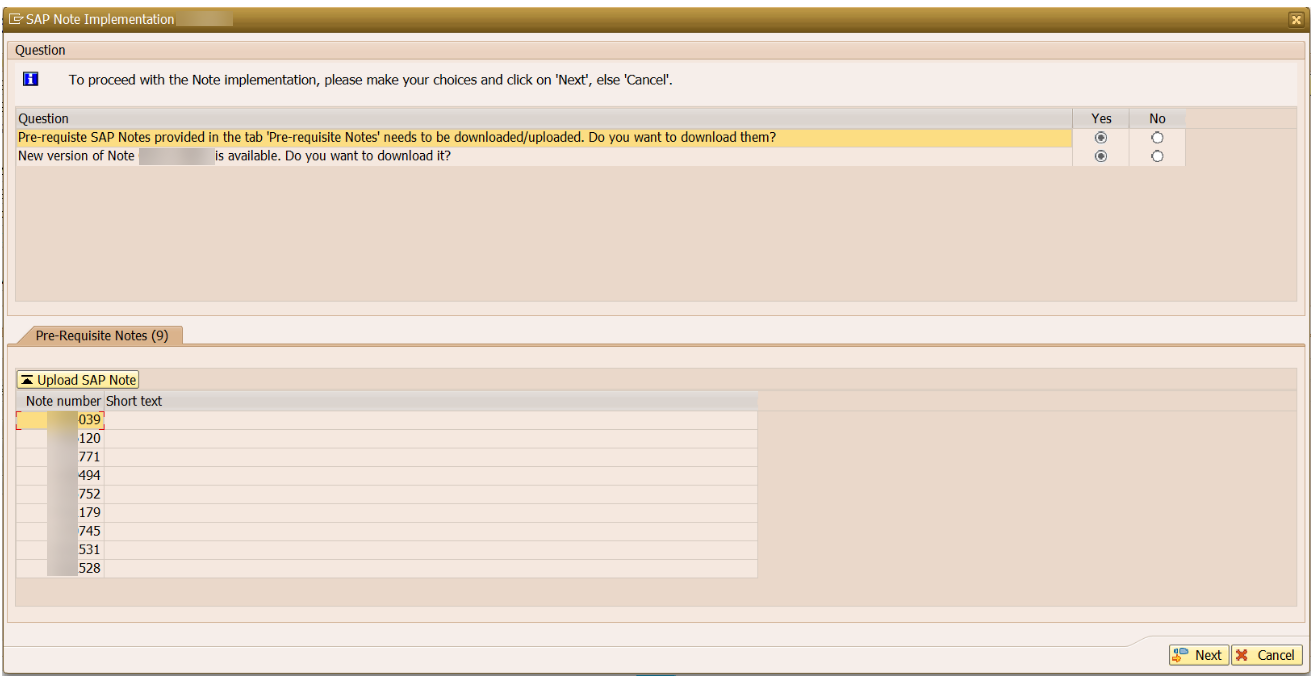1316x680 pixels.
Task: Click the Next button
Action: pos(1198,655)
